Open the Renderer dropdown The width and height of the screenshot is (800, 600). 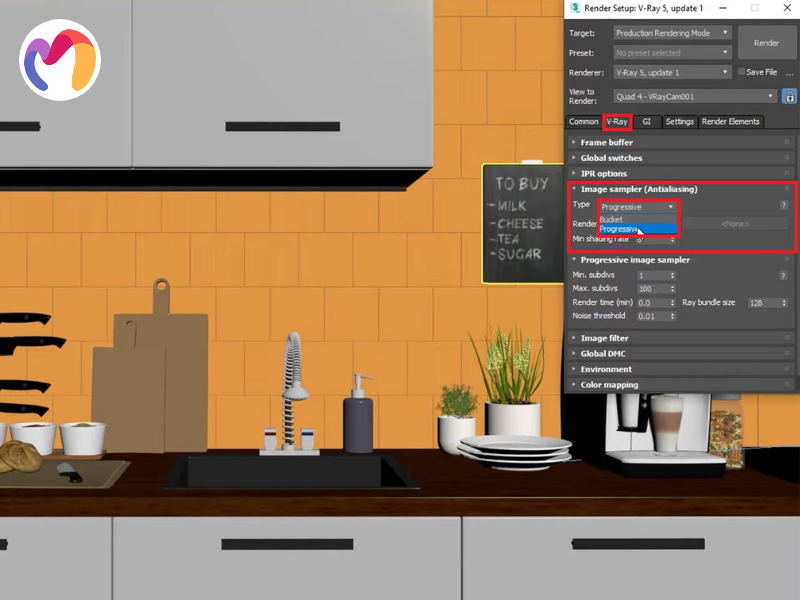[x=672, y=72]
